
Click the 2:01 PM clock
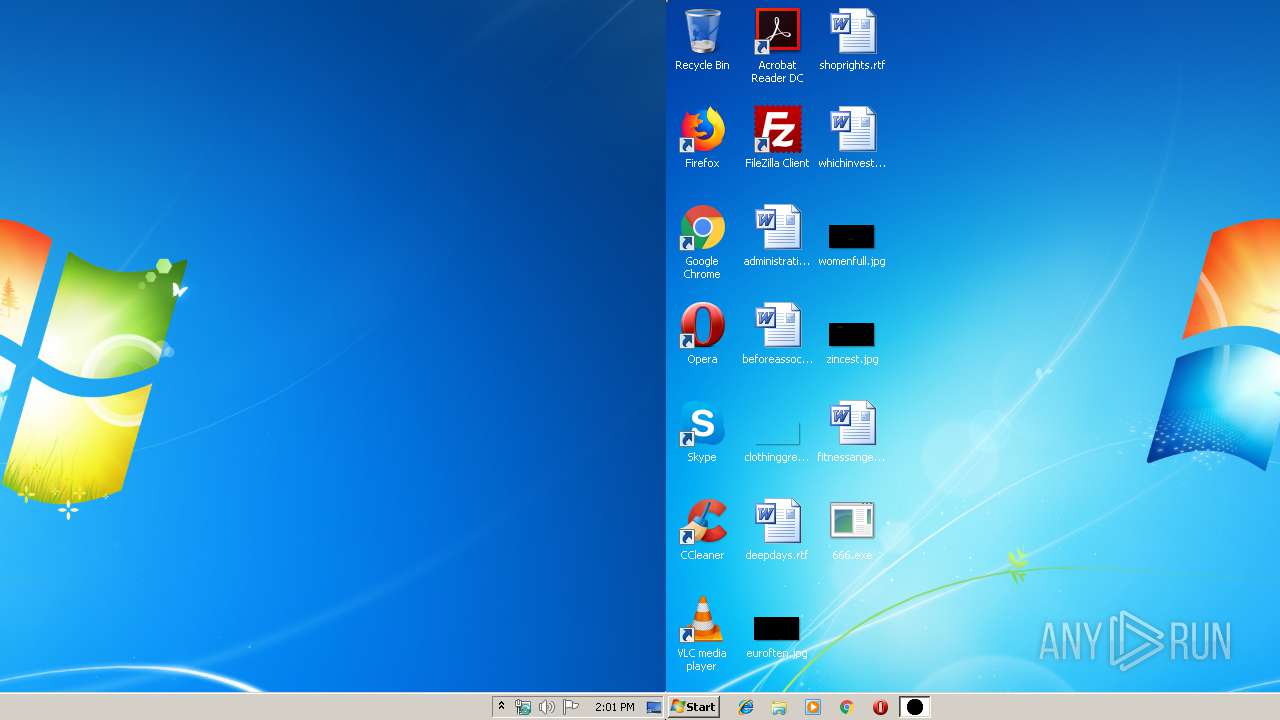[x=614, y=707]
